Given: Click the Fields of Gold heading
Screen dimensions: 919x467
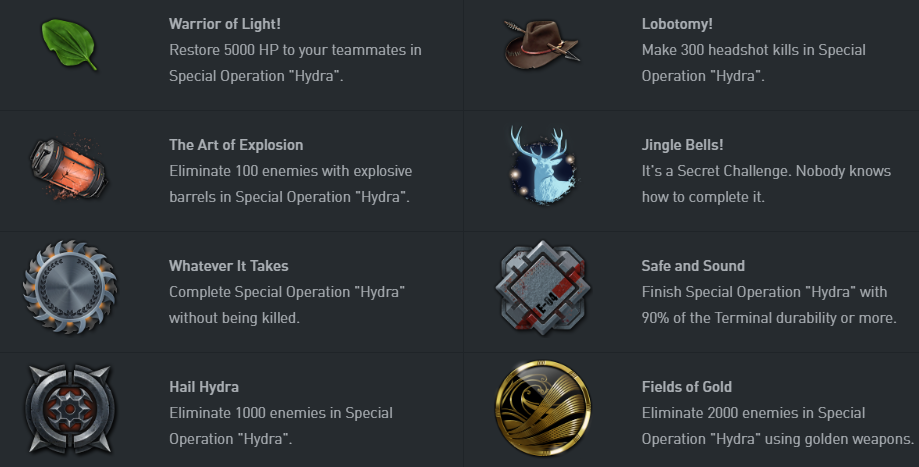Looking at the screenshot, I should (x=686, y=387).
